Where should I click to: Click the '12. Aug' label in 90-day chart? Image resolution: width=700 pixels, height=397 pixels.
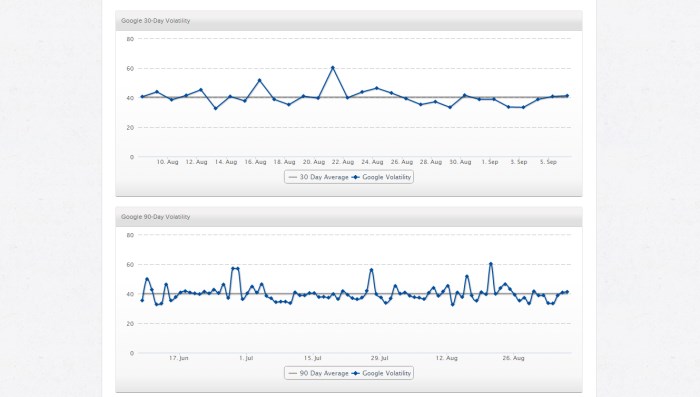[446, 358]
